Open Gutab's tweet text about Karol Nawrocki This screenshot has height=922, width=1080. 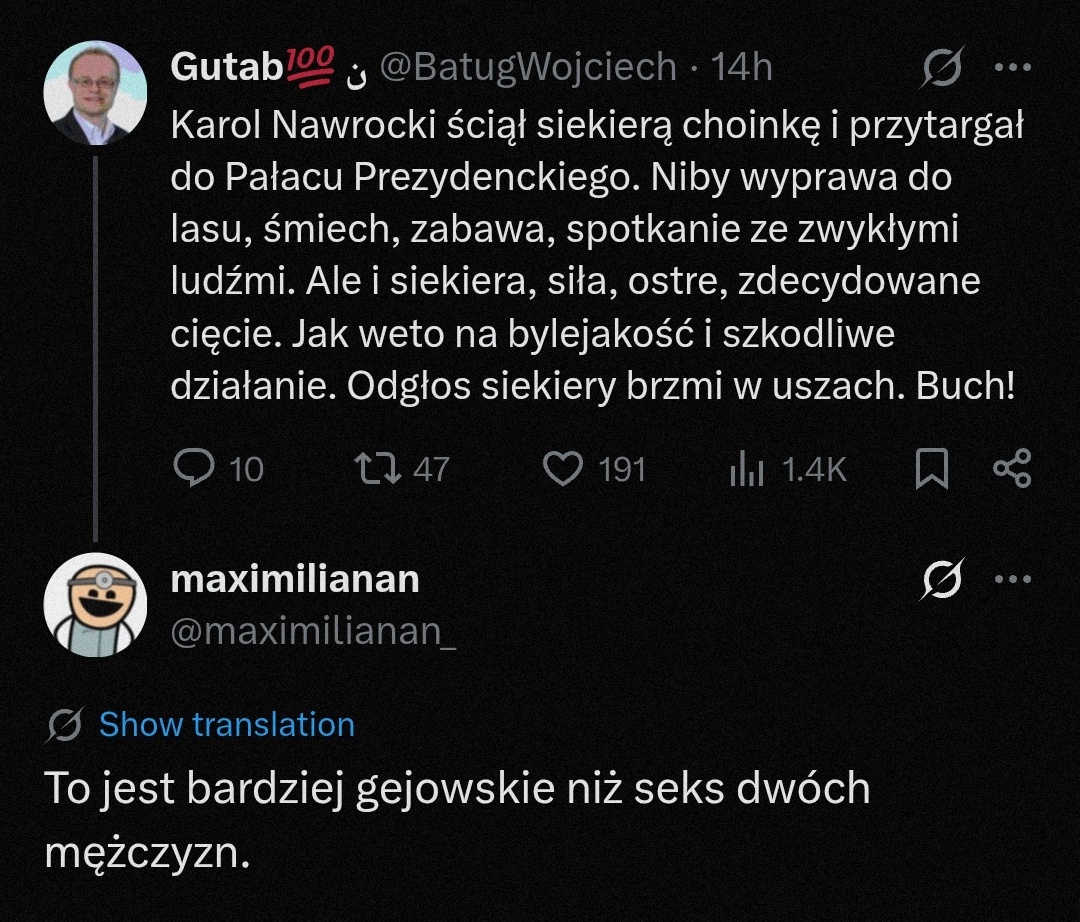(590, 255)
